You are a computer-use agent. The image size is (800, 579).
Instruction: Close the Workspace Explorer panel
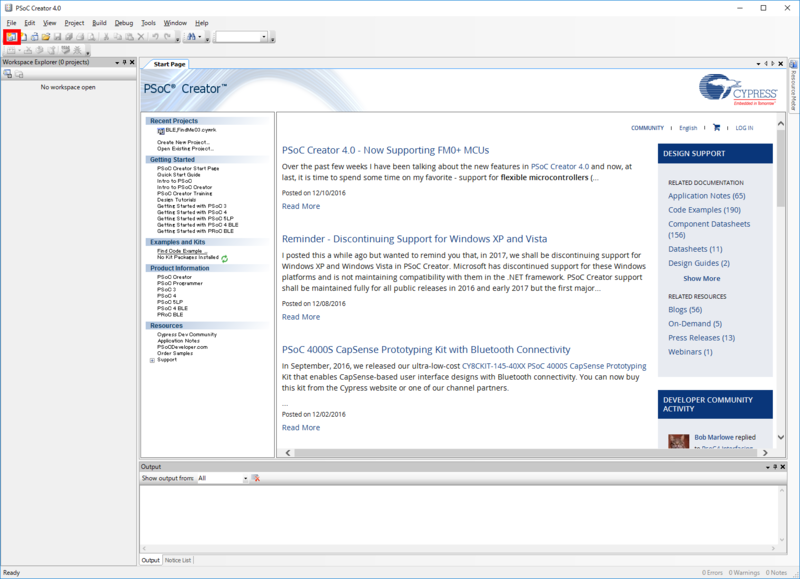coord(132,62)
